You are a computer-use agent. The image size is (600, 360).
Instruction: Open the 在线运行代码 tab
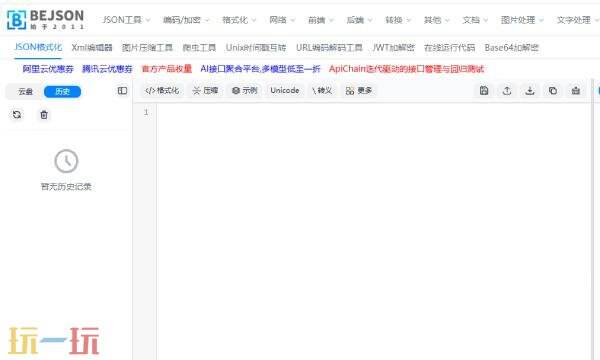(449, 47)
